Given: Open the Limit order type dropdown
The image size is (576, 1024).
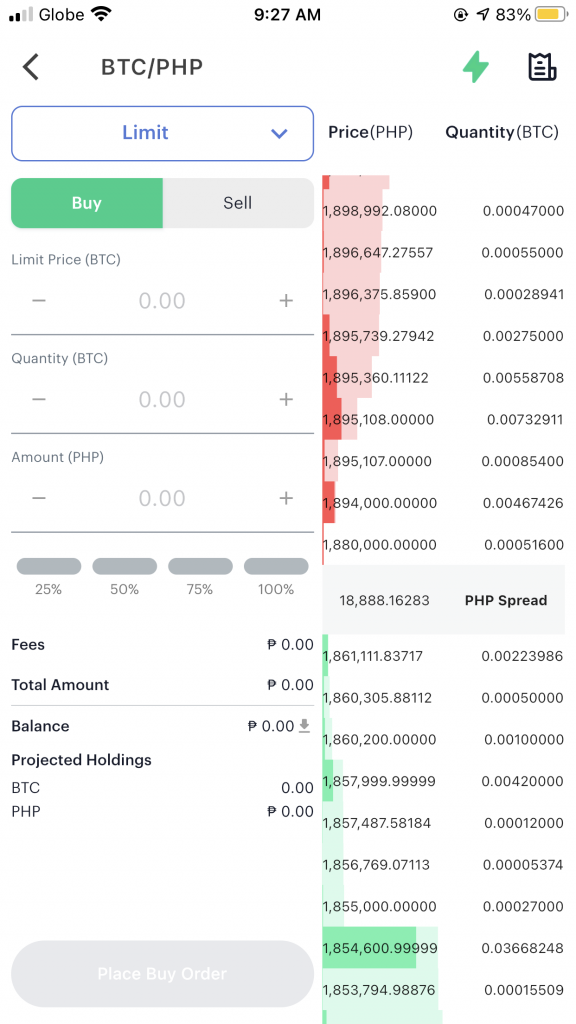Looking at the screenshot, I should [163, 133].
